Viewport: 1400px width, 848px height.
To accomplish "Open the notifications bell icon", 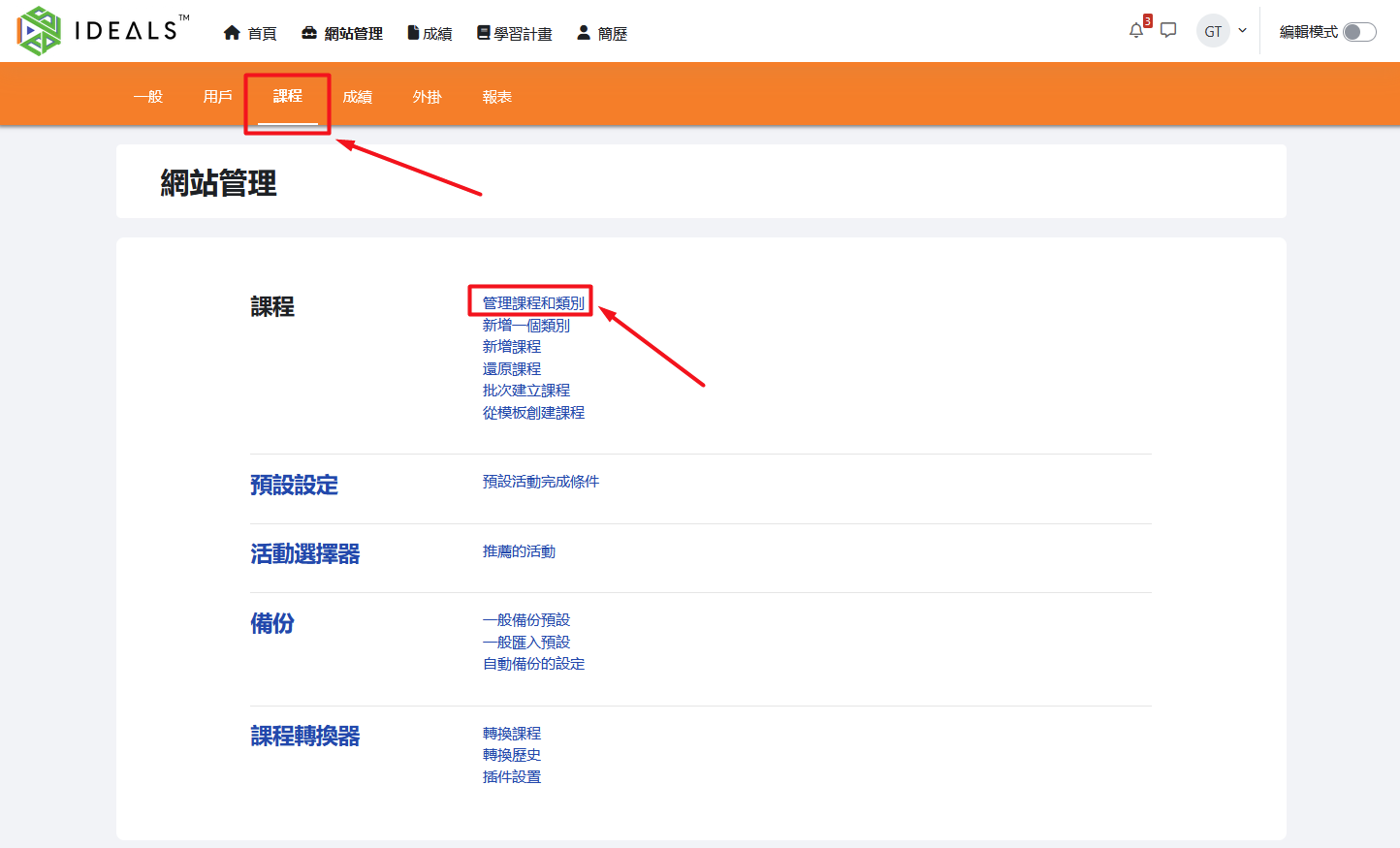I will [x=1136, y=31].
